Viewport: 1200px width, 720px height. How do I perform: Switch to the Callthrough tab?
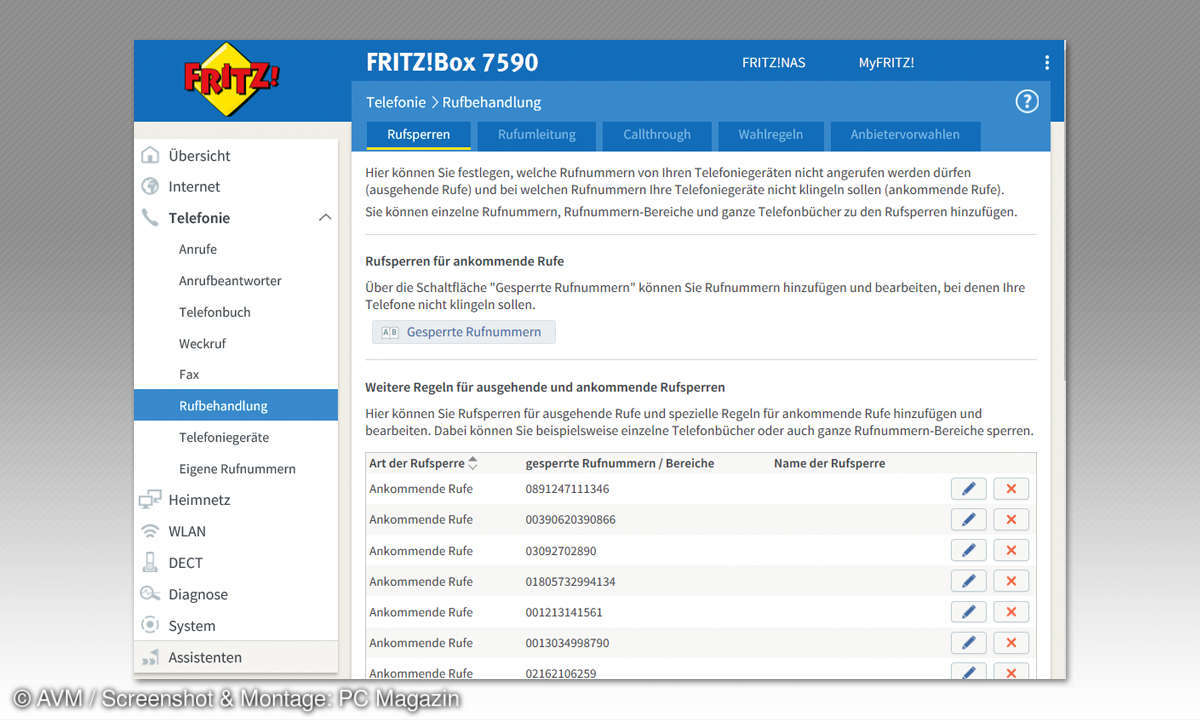pos(657,134)
